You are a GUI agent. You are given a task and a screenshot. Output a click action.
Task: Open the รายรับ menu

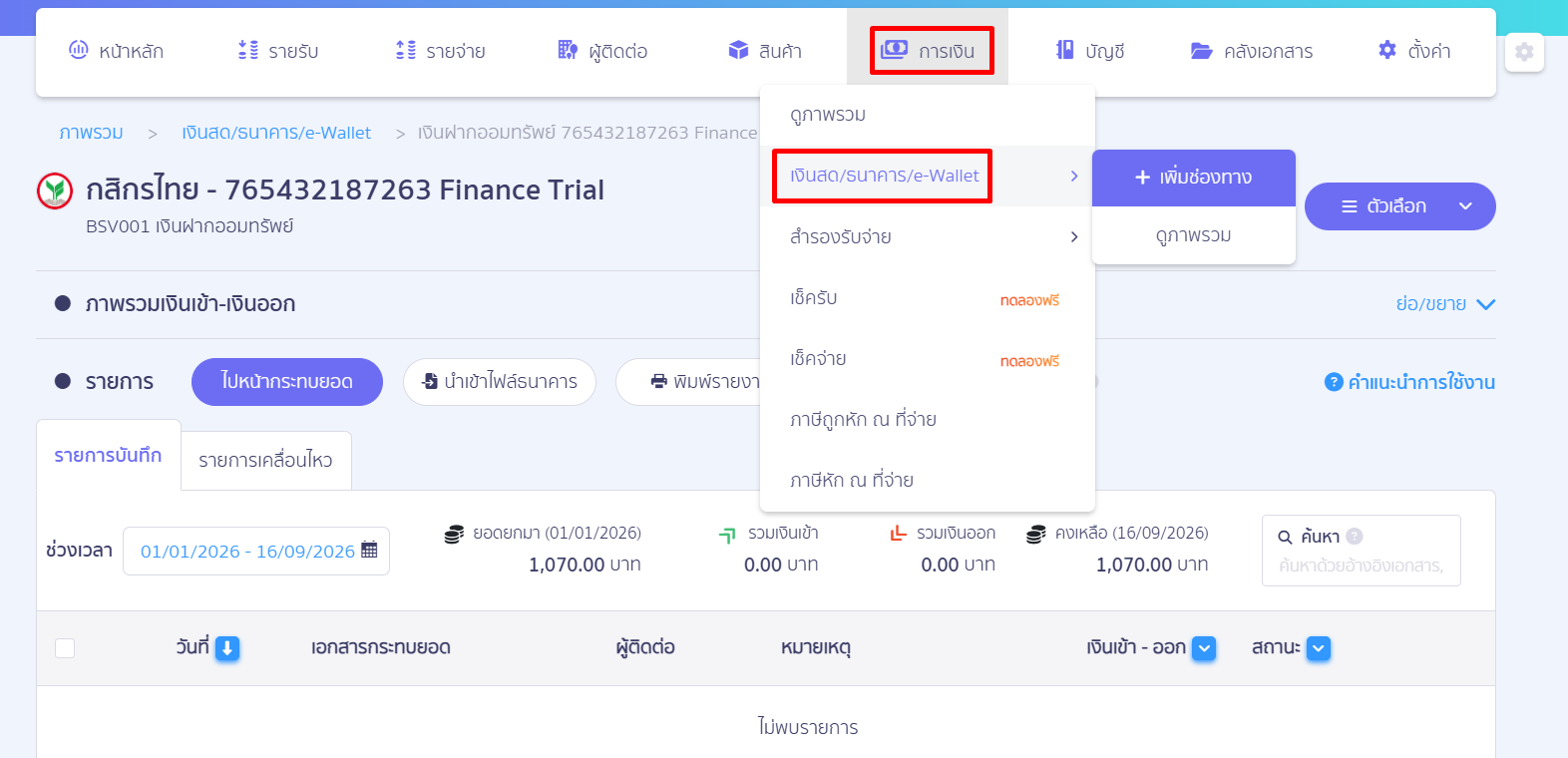(x=278, y=51)
